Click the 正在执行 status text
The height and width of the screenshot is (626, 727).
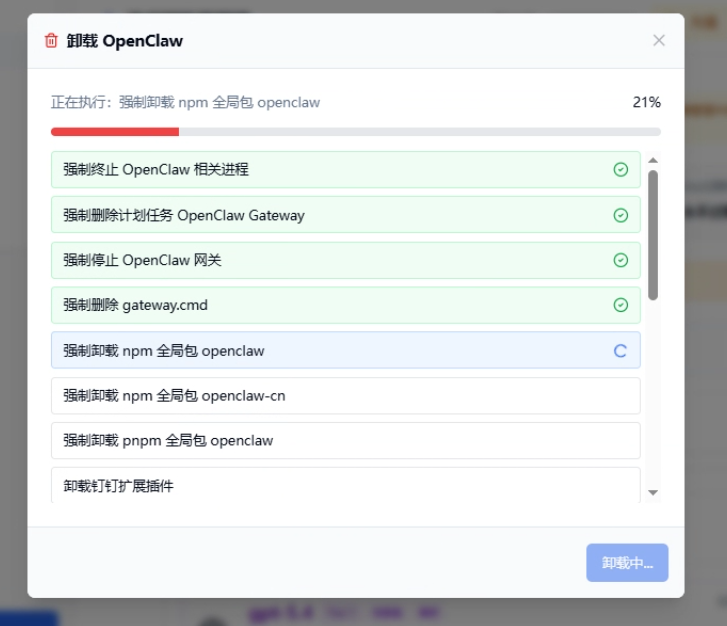185,102
